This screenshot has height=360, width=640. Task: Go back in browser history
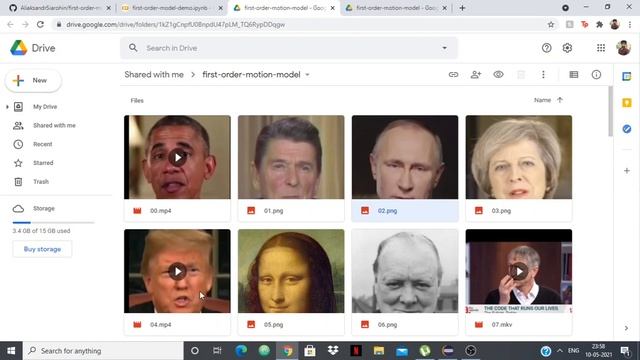pos(10,24)
